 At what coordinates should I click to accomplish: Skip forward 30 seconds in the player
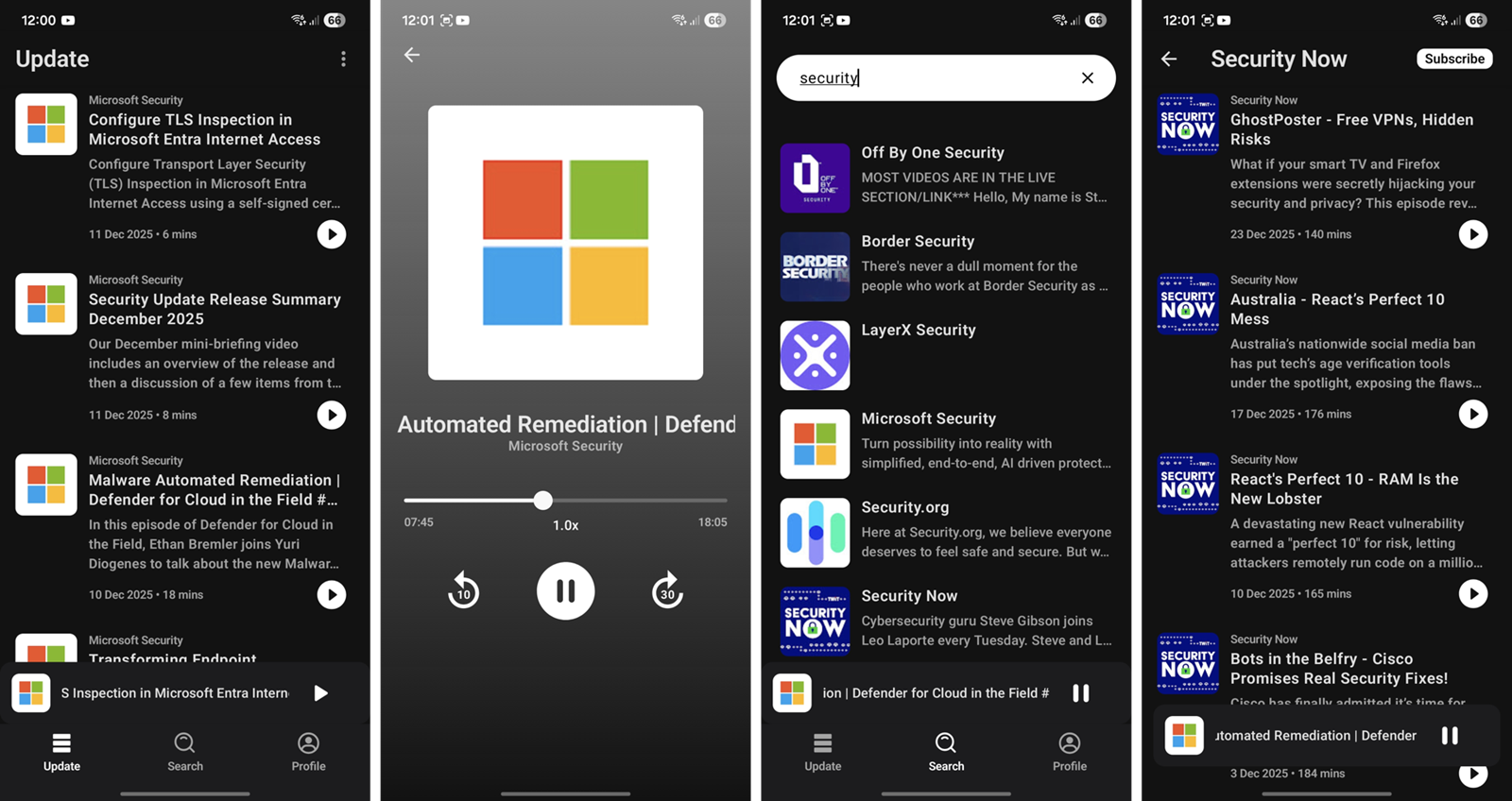click(x=667, y=591)
